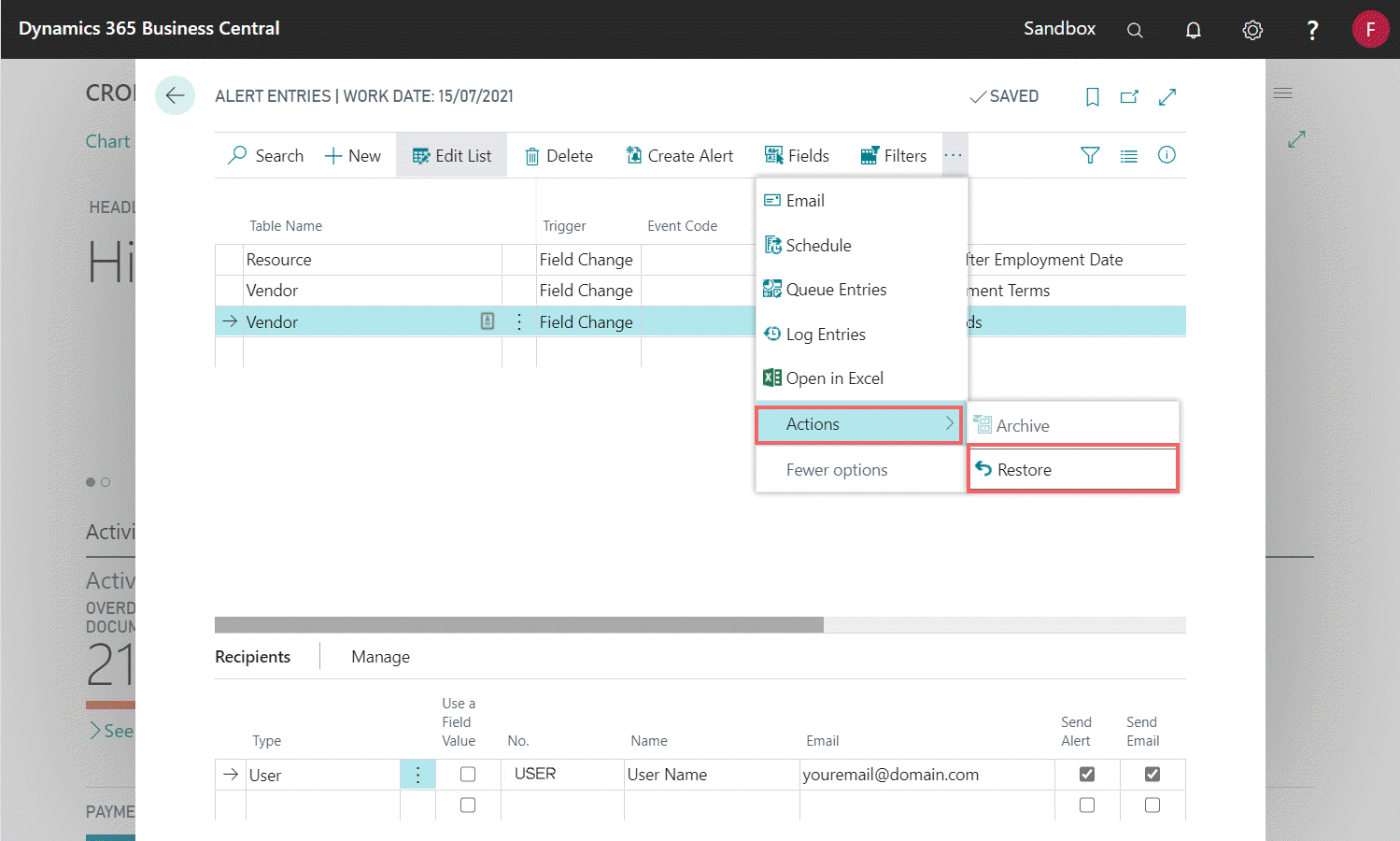The height and width of the screenshot is (841, 1400).
Task: Click the SAVED status indicator
Action: [x=1004, y=96]
